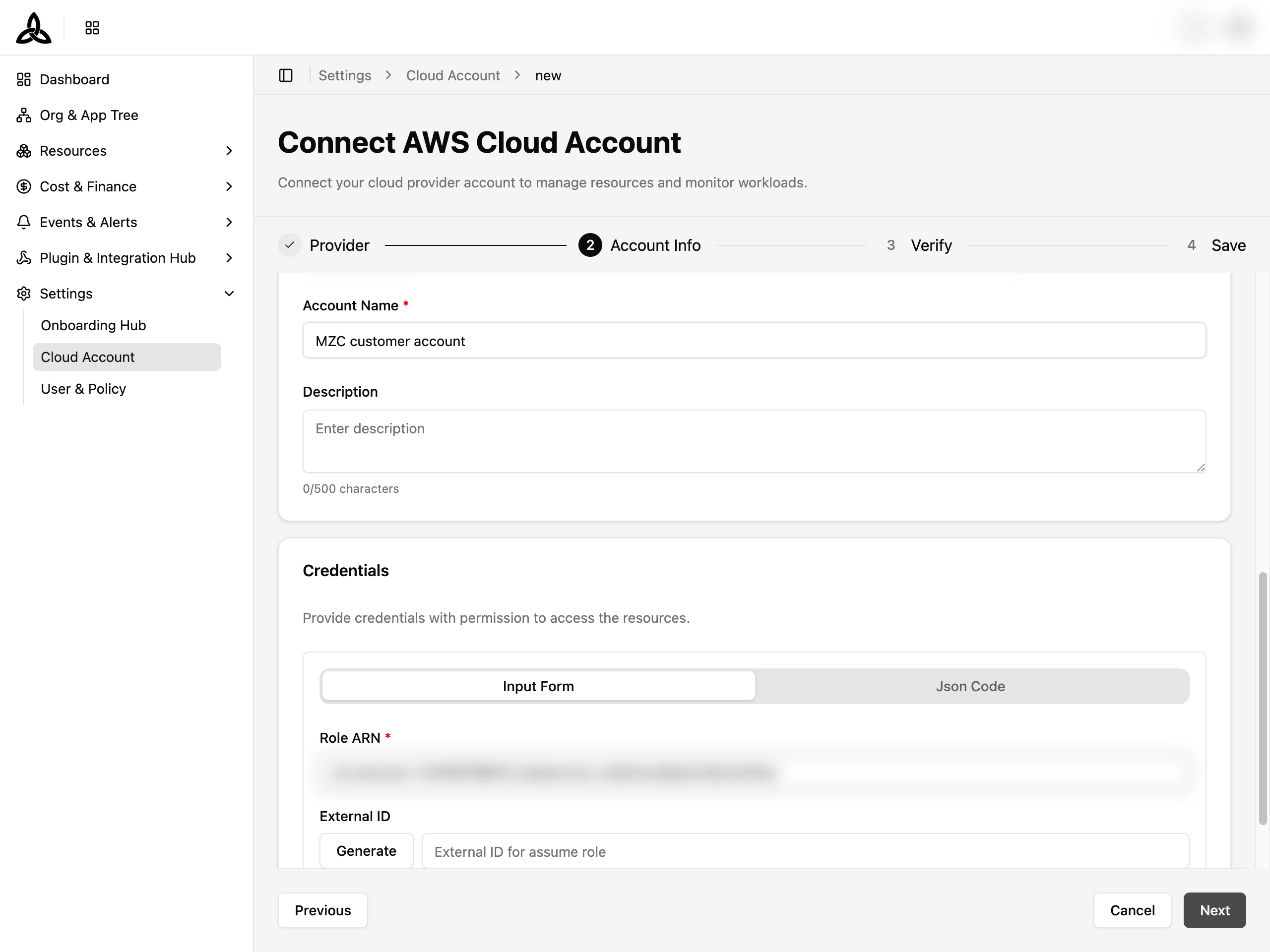Screen dimensions: 1270x952
Task: Collapse the Settings menu chevron
Action: tap(229, 293)
